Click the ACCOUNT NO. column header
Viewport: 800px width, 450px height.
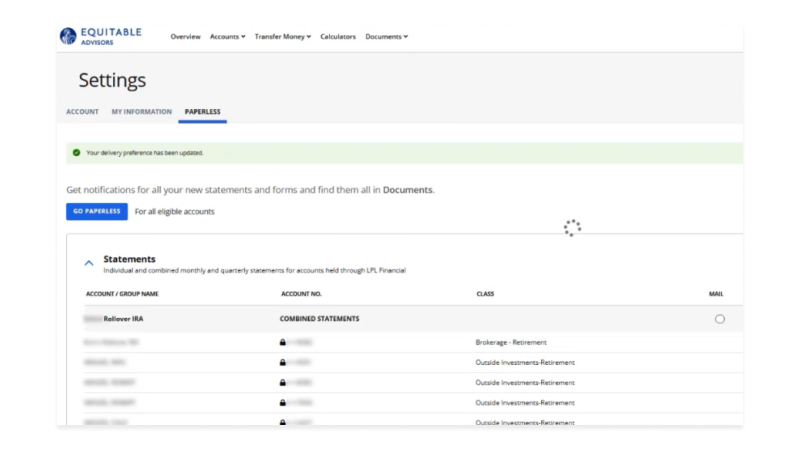point(302,294)
